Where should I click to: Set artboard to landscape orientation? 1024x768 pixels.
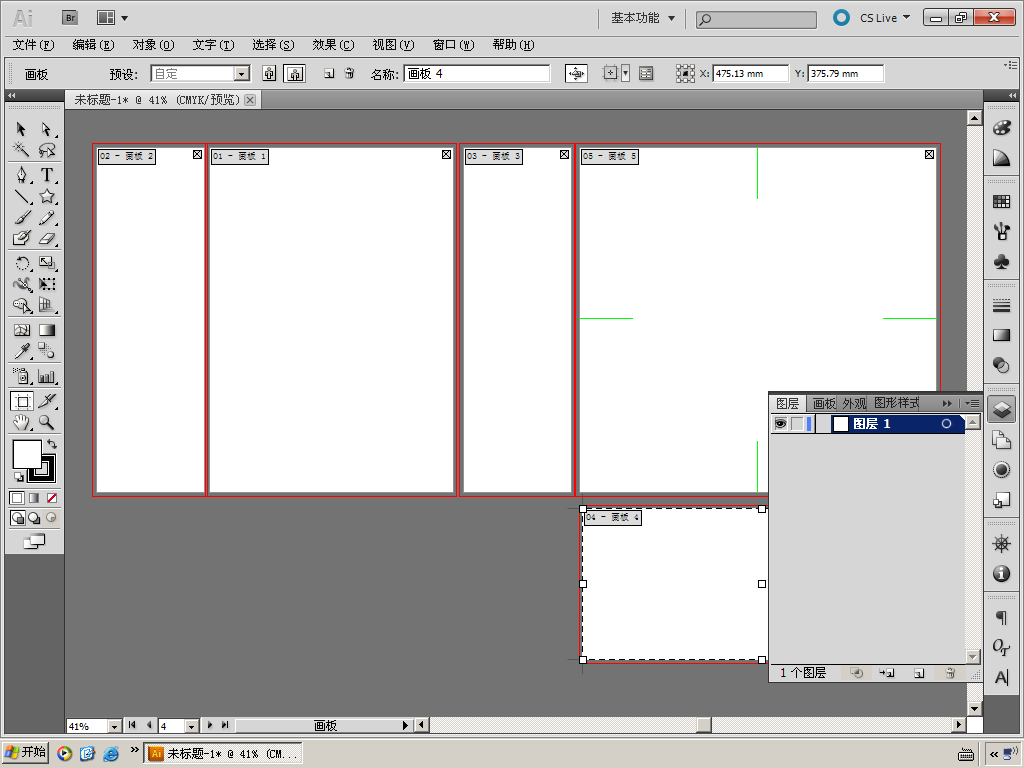tap(295, 74)
